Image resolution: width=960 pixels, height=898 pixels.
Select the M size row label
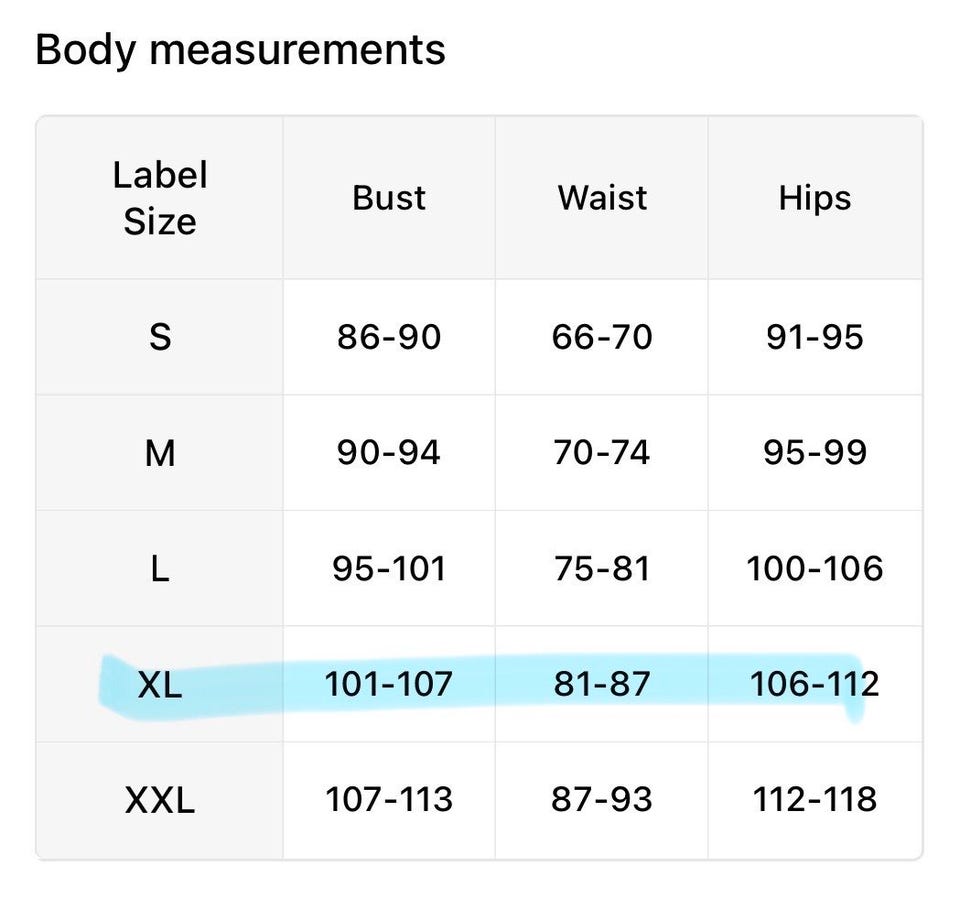pyautogui.click(x=160, y=453)
